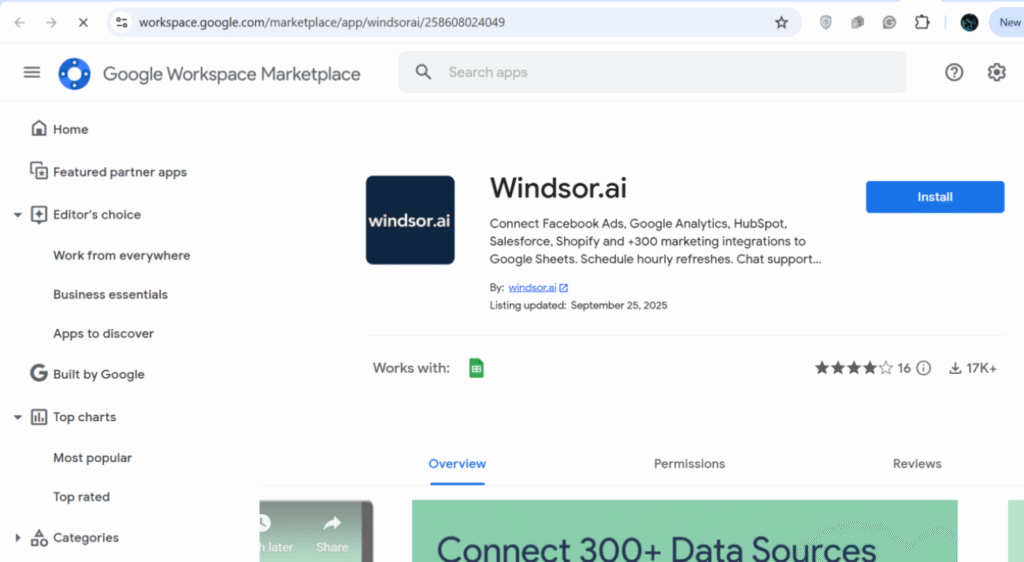1024x562 pixels.
Task: Open the hamburger main menu
Action: (x=32, y=72)
